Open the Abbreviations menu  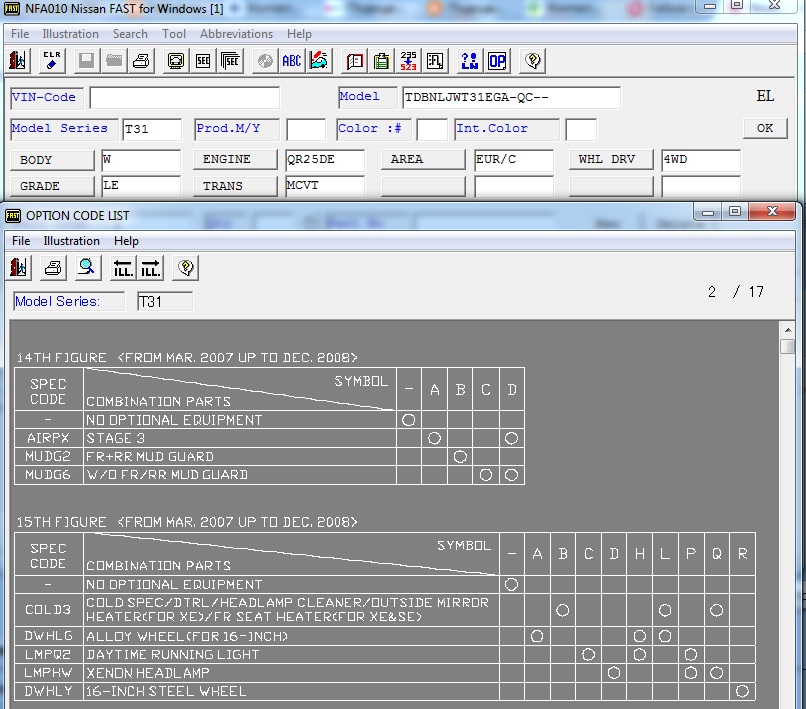(236, 34)
